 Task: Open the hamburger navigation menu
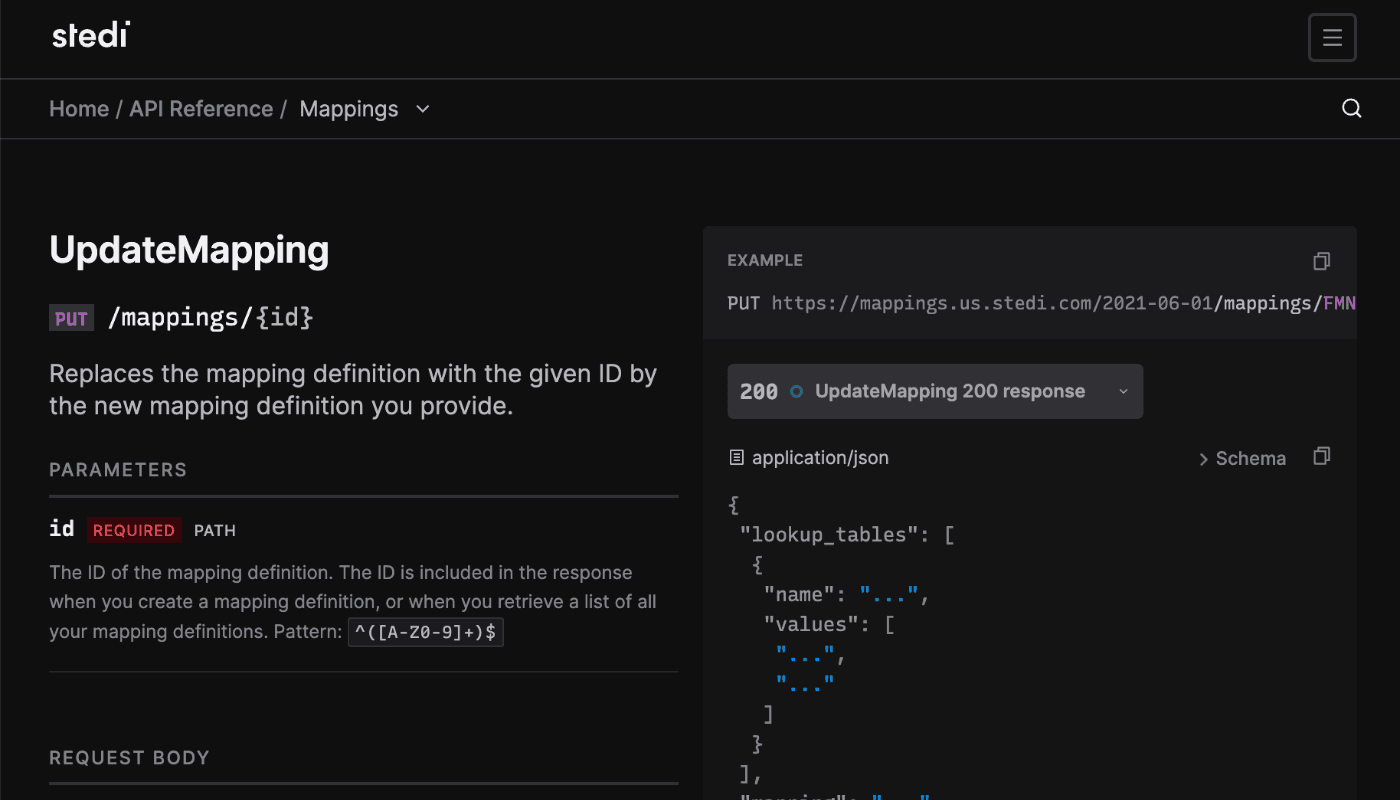[1332, 37]
